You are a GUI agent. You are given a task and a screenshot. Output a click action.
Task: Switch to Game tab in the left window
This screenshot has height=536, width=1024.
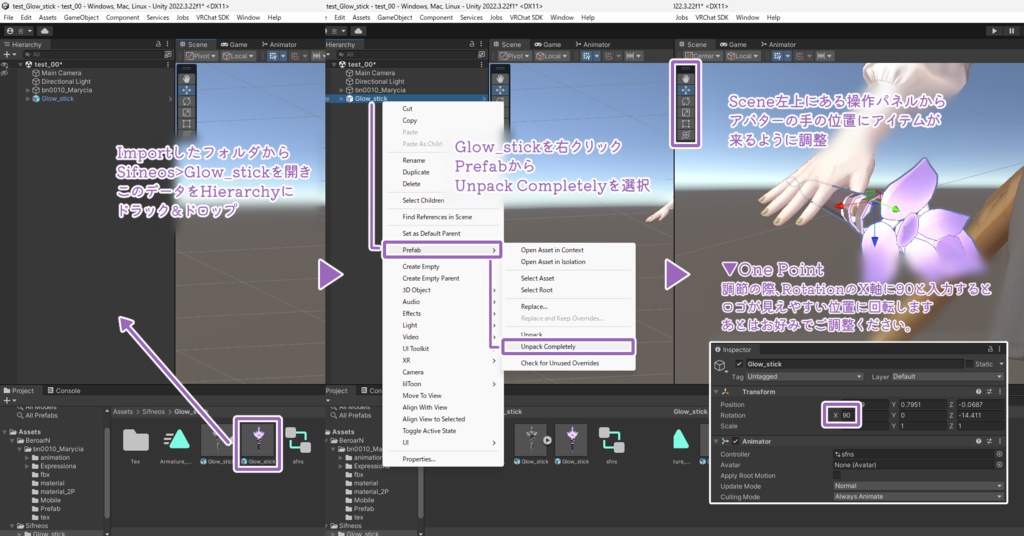click(x=234, y=44)
